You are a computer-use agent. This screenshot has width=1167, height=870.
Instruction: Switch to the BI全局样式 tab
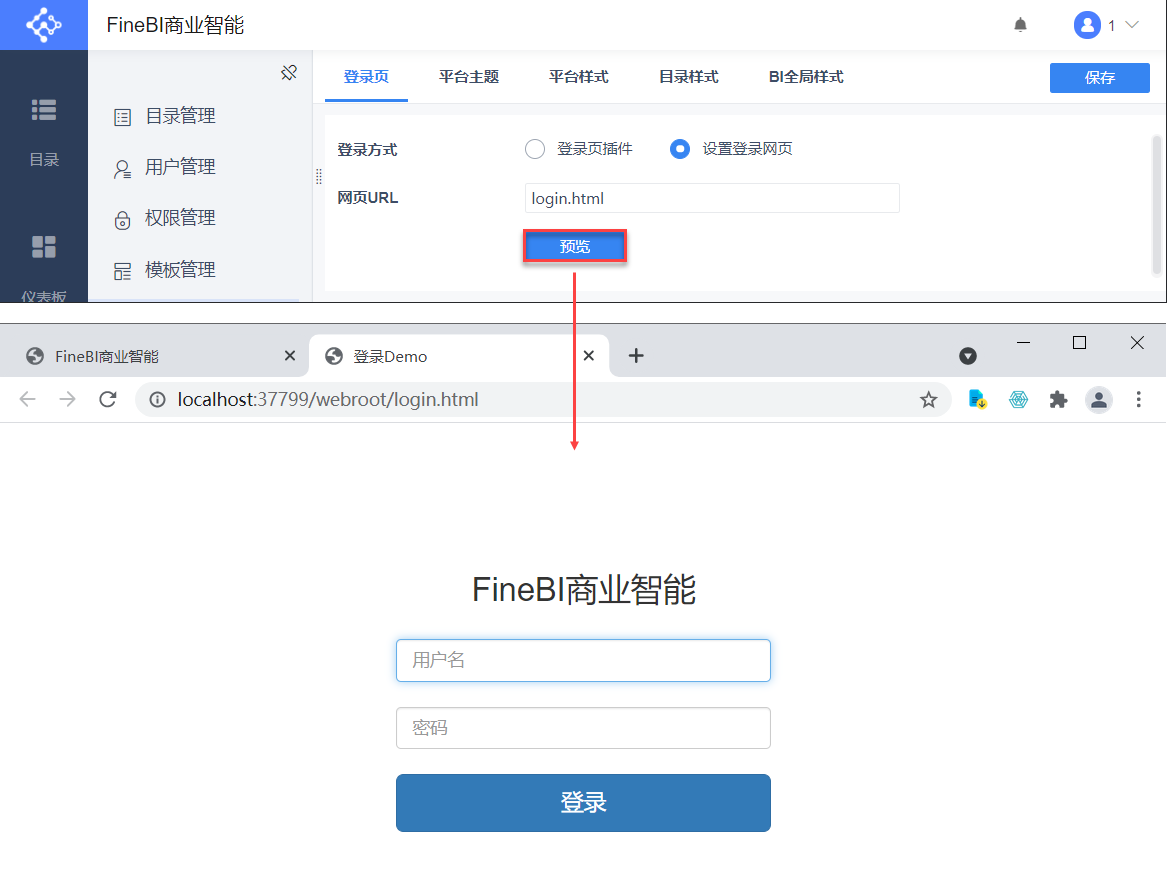click(x=806, y=77)
